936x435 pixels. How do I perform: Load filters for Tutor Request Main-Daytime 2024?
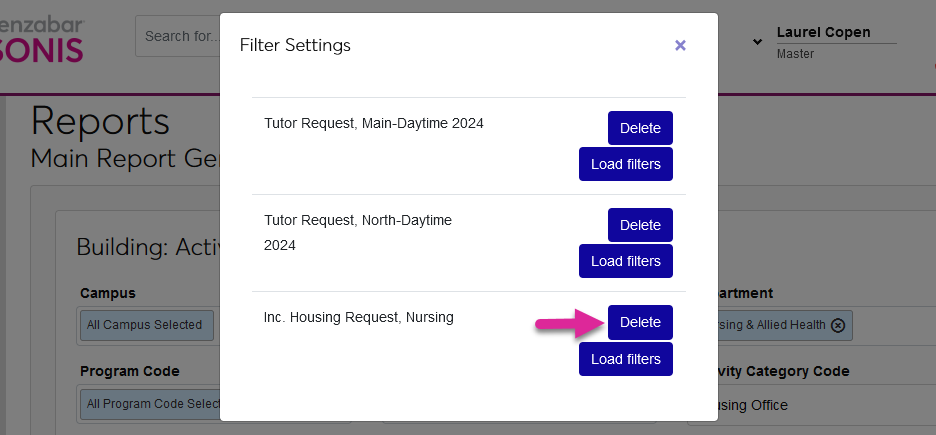(x=625, y=164)
